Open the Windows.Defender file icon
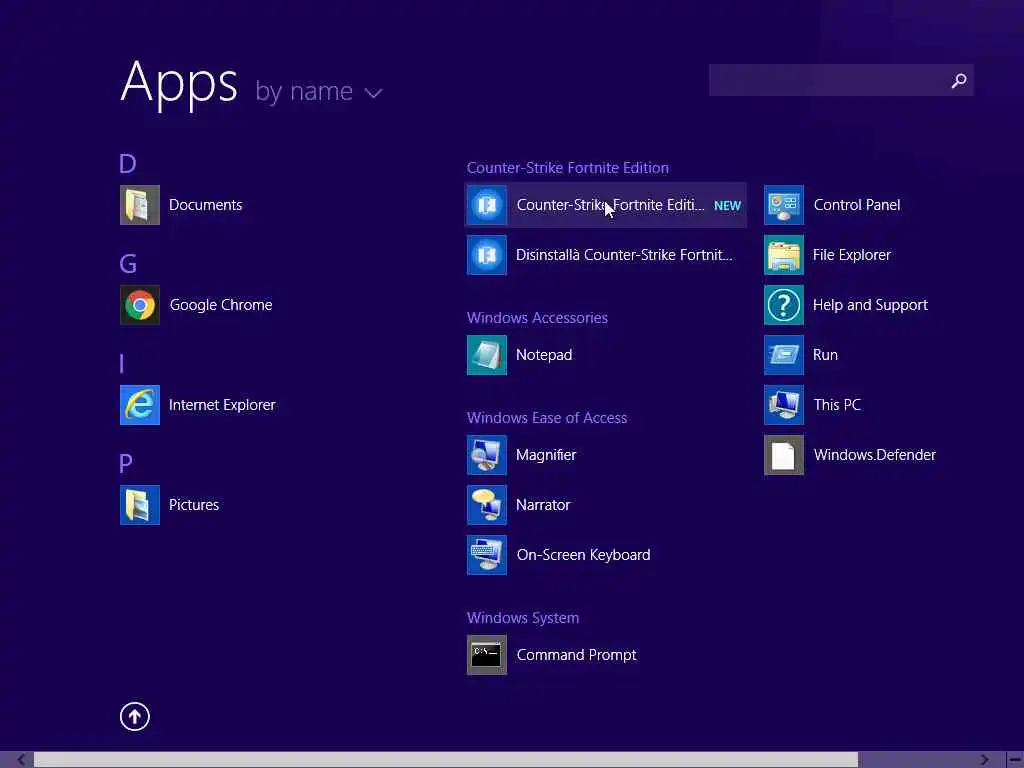1024x768 pixels. 784,455
